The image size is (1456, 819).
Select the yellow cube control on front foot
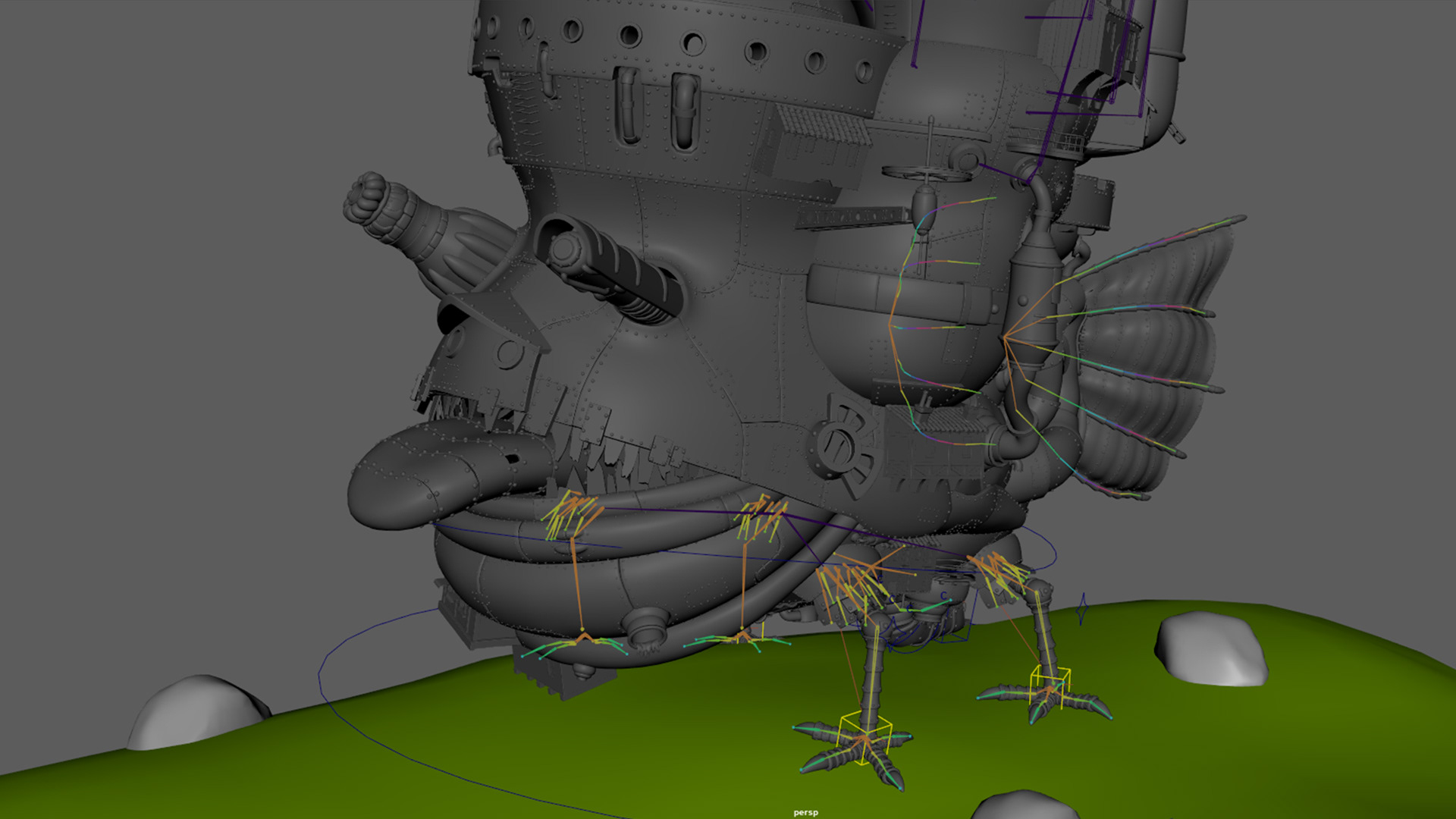[864, 738]
